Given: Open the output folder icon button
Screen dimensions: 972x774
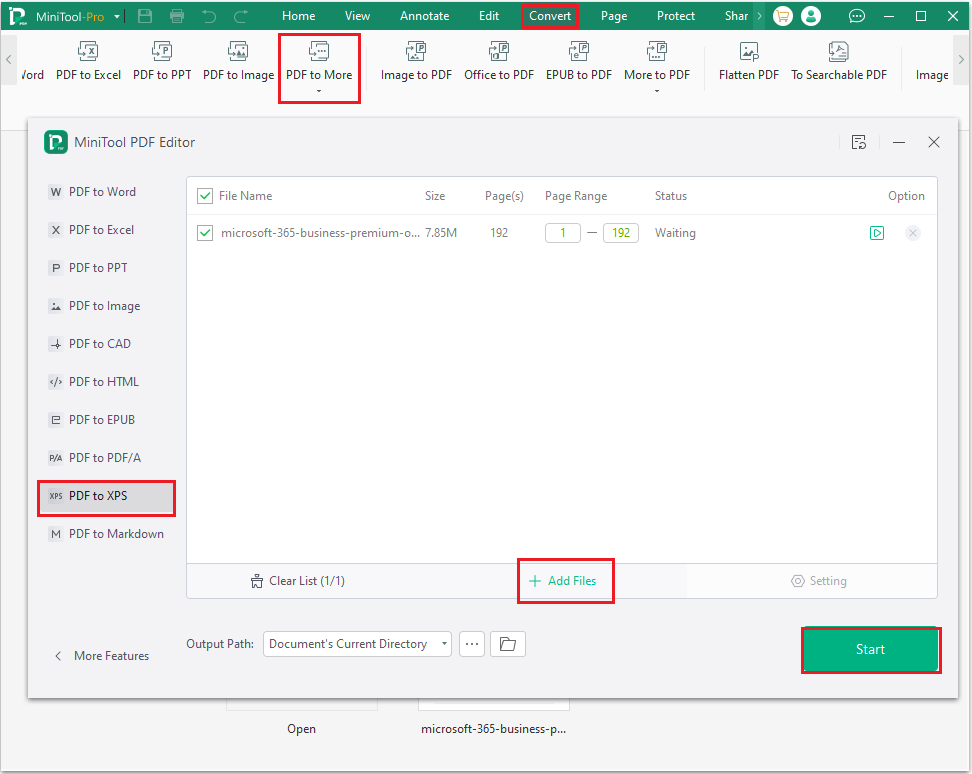Looking at the screenshot, I should [508, 644].
